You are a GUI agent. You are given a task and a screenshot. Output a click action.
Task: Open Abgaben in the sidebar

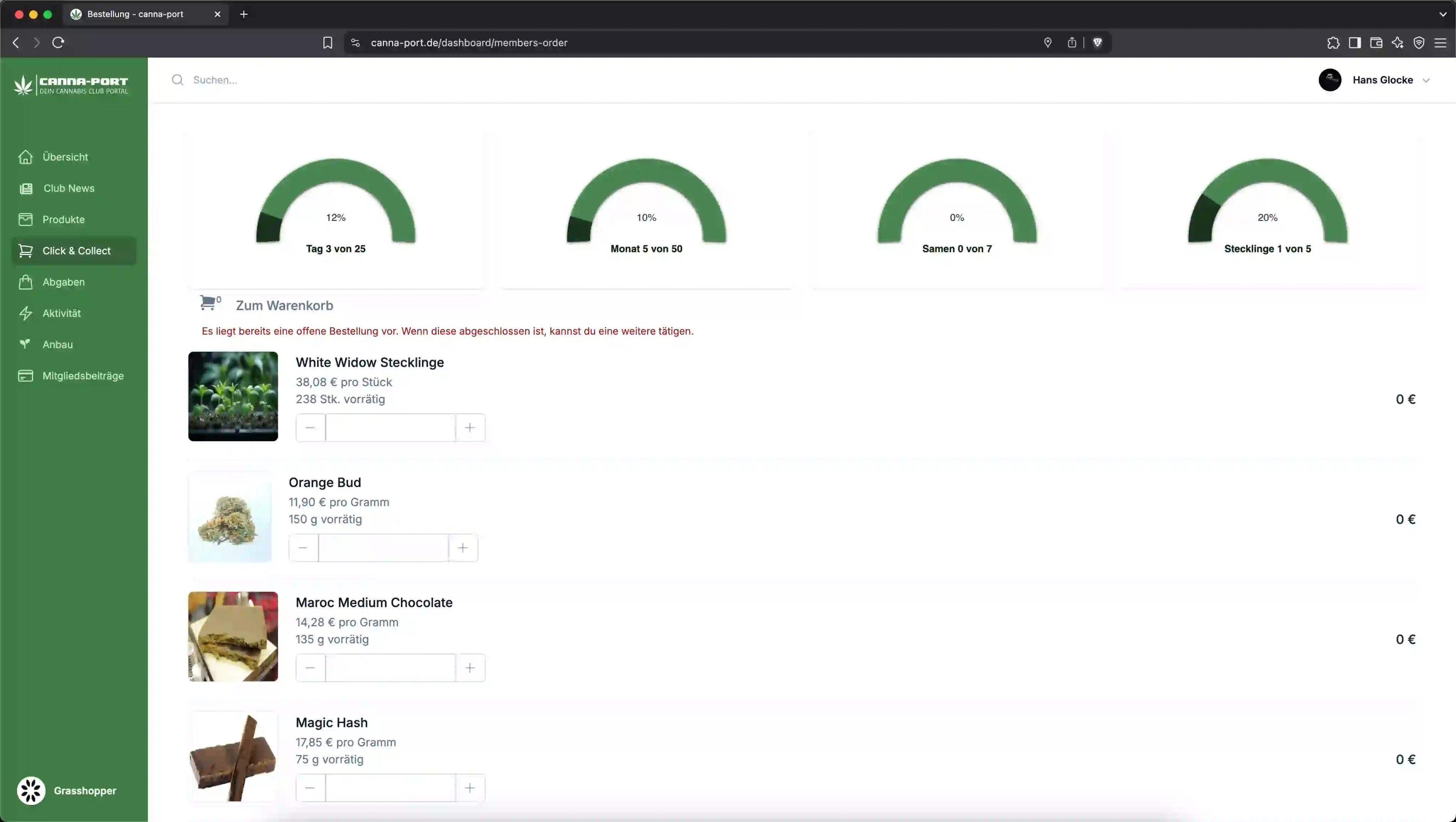(74, 282)
